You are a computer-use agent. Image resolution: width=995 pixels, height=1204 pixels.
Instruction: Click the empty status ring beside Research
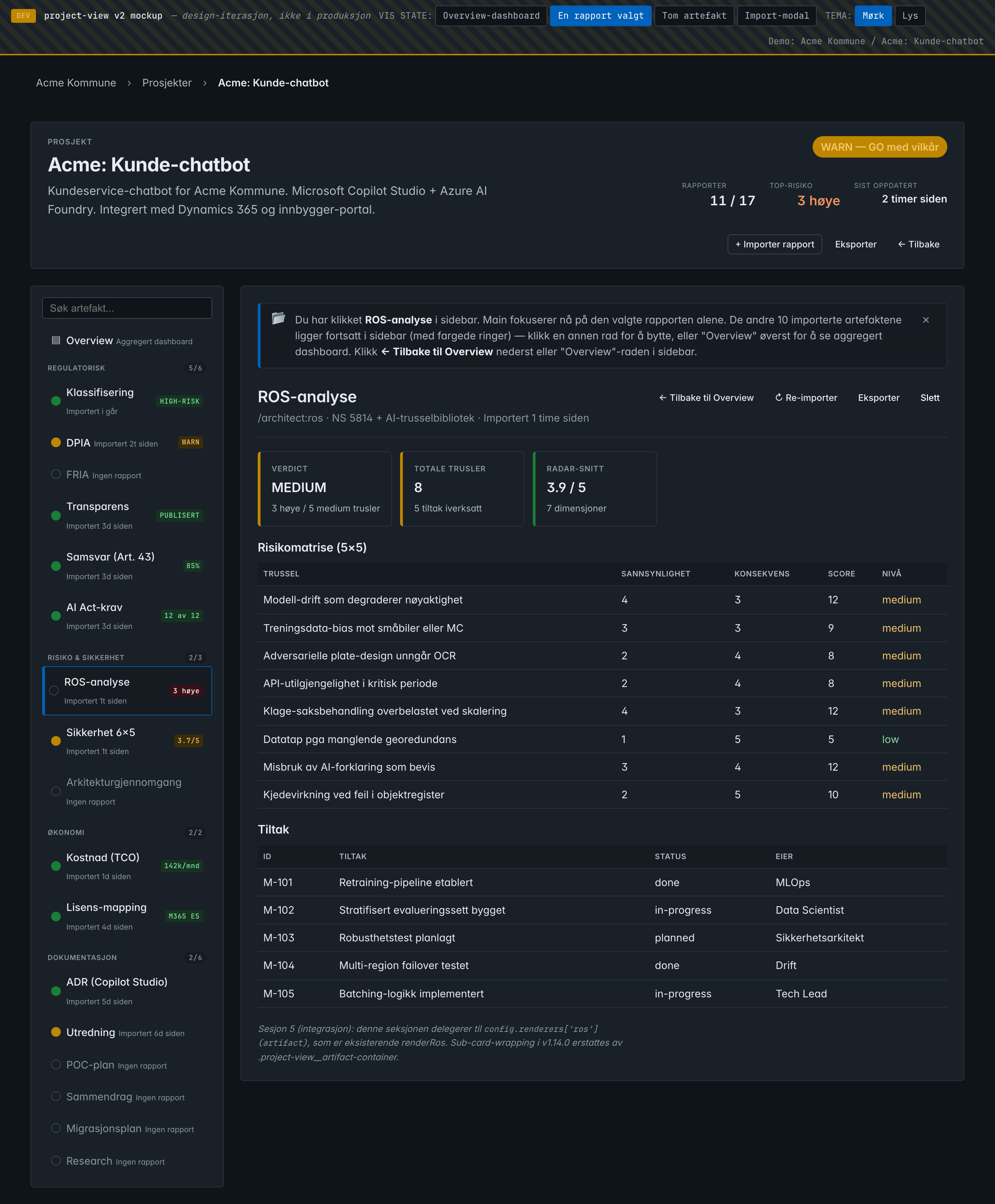tap(56, 1160)
